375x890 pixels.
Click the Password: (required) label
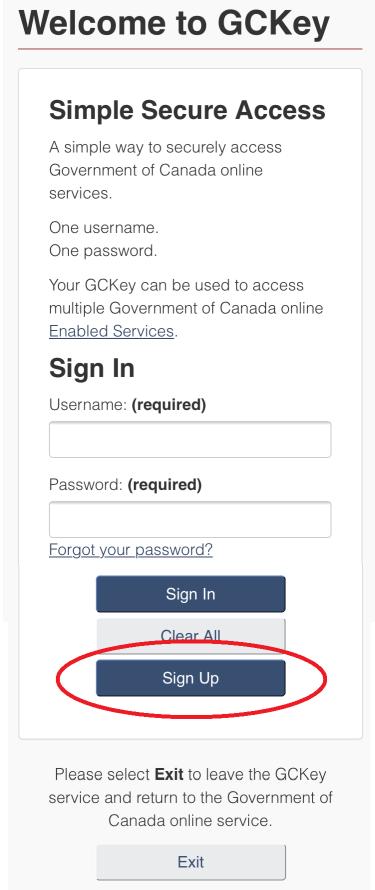click(125, 485)
